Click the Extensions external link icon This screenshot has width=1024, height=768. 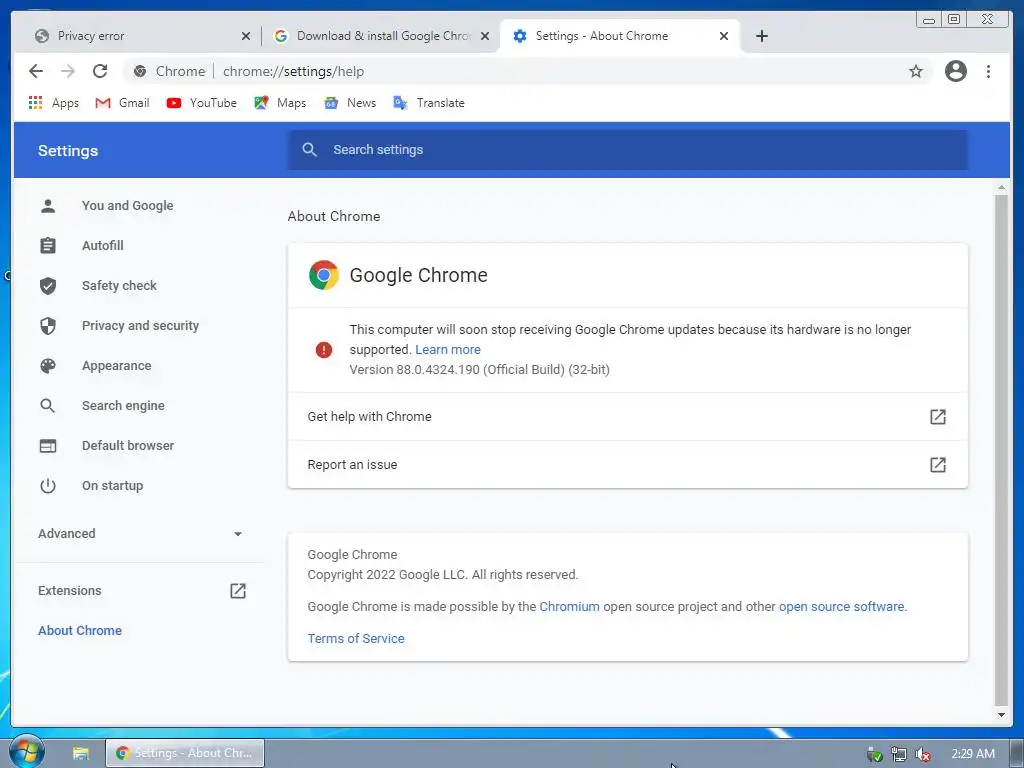[x=238, y=591]
